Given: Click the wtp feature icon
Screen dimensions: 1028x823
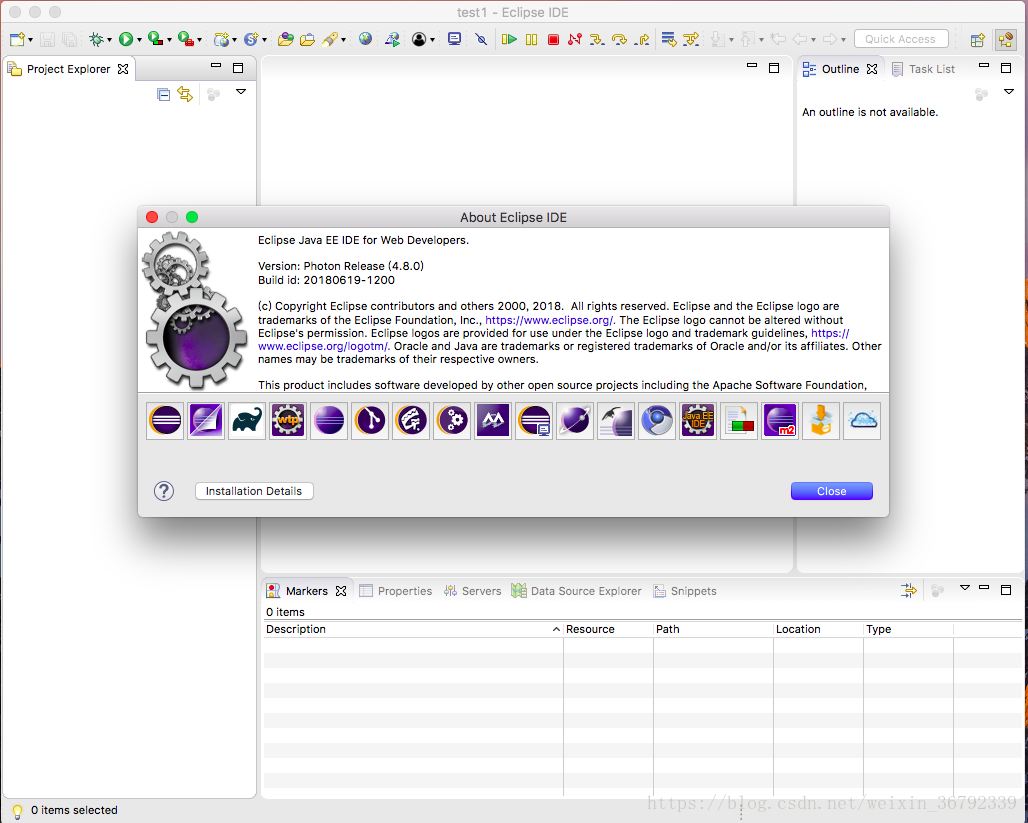Looking at the screenshot, I should click(x=288, y=420).
